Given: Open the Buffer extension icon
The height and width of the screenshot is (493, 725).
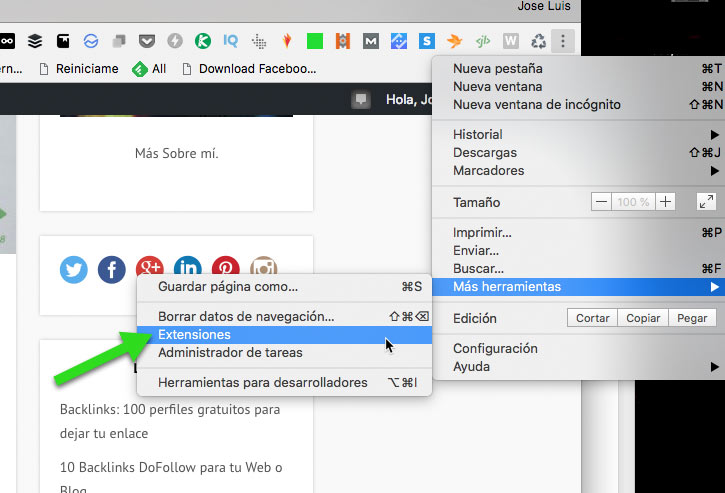Looking at the screenshot, I should pos(36,41).
